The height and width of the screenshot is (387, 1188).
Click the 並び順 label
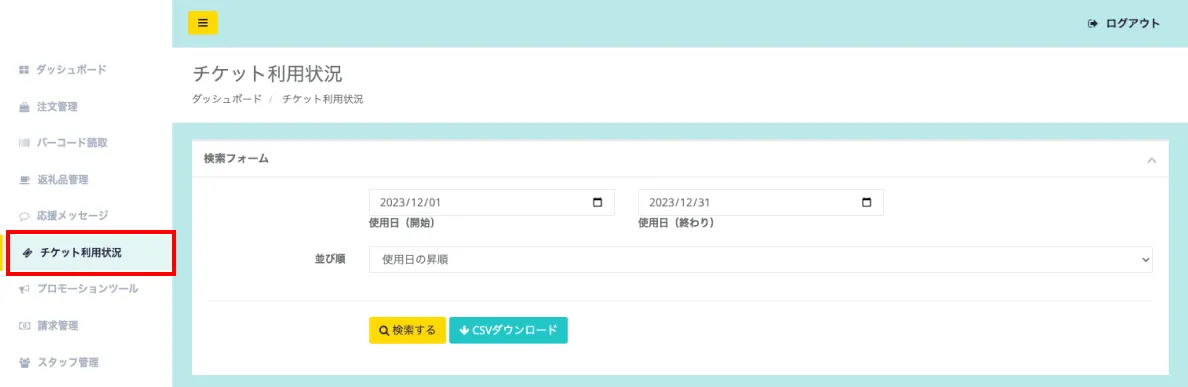330,259
